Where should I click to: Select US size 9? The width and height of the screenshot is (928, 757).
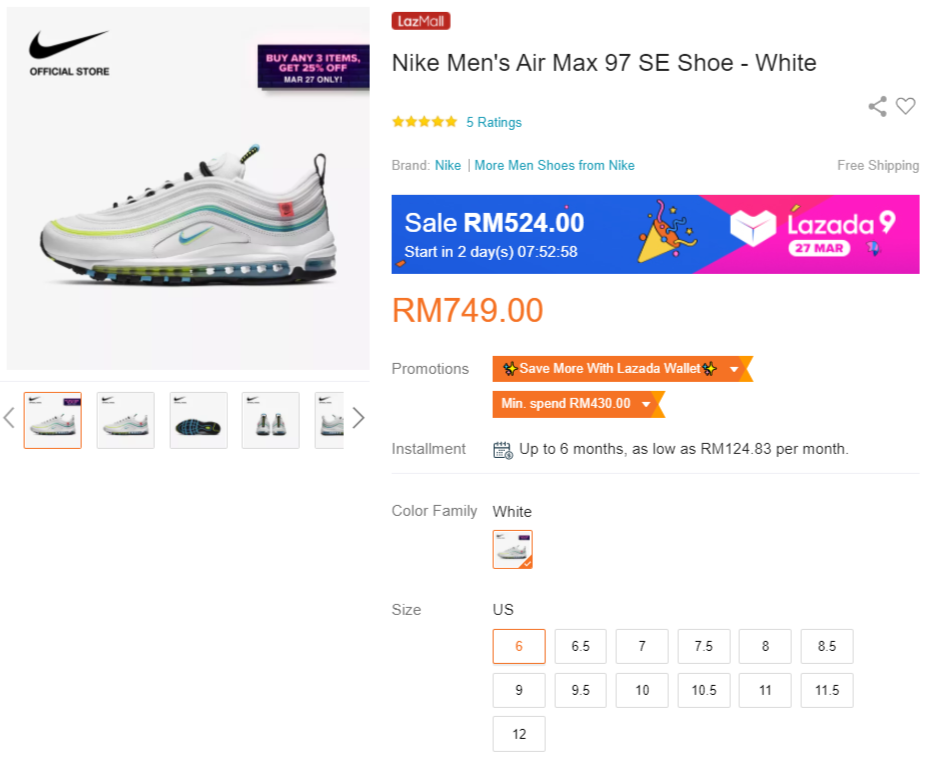click(x=519, y=690)
